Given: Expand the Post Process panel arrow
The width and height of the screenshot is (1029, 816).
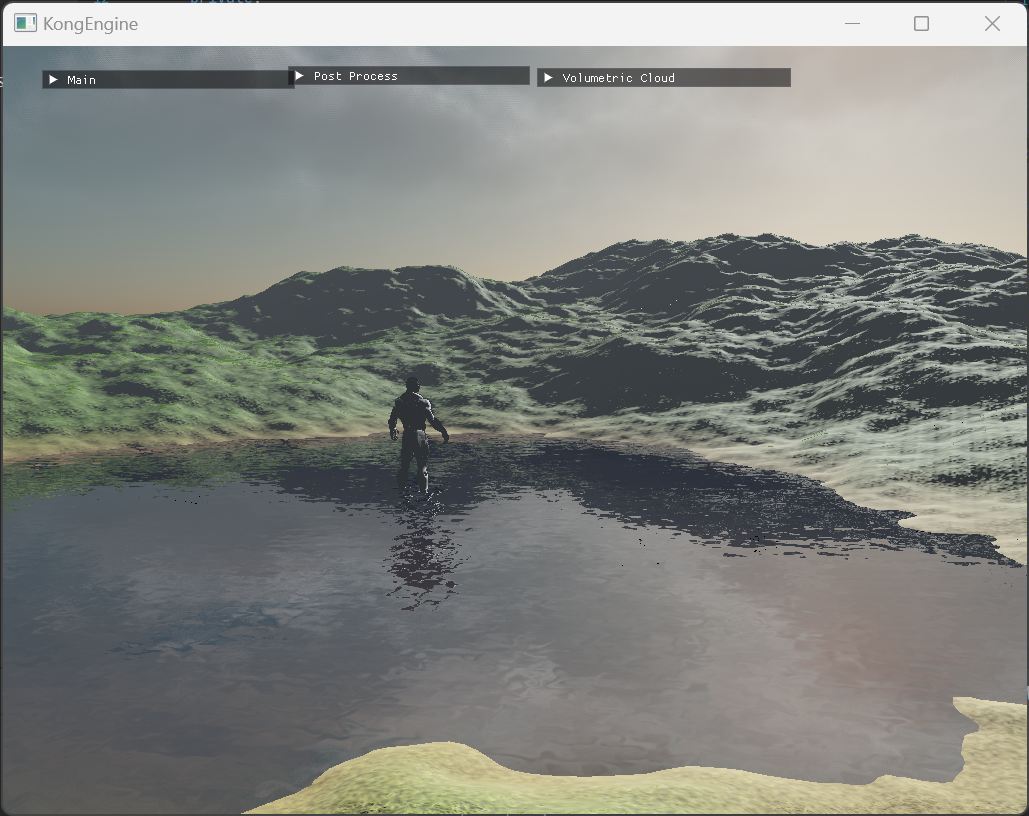Looking at the screenshot, I should [299, 76].
